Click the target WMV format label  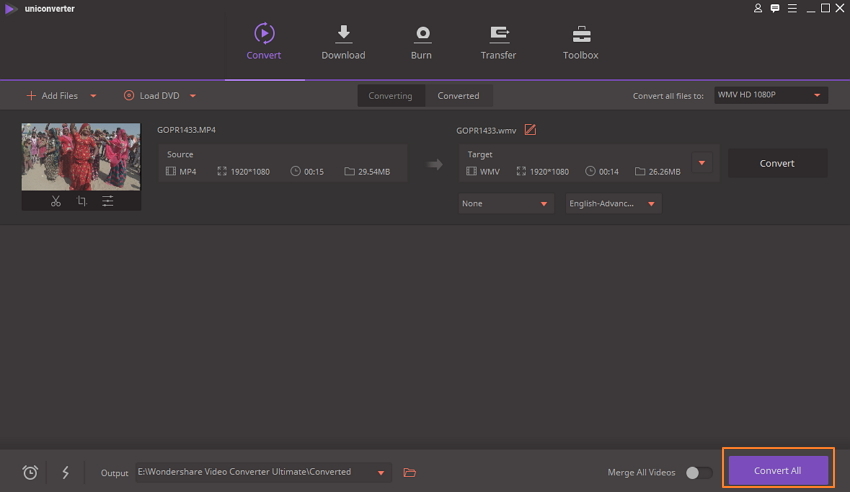pos(483,171)
